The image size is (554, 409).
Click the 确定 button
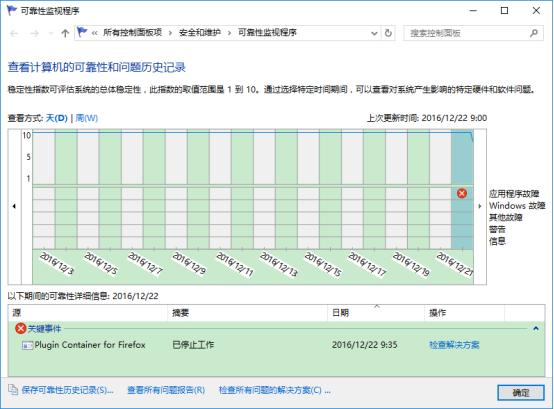(x=521, y=392)
